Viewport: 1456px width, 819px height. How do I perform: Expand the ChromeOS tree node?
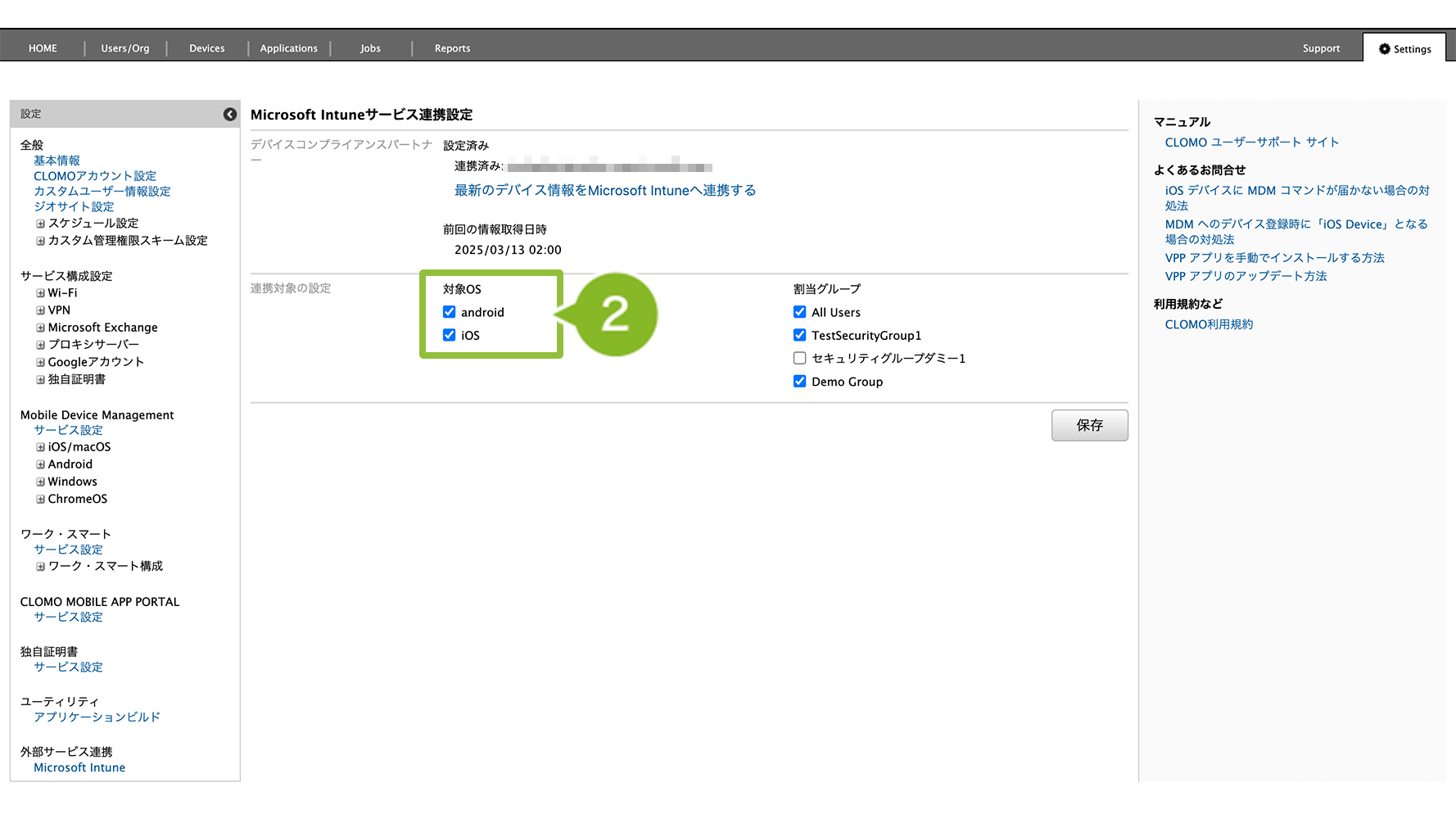click(40, 499)
